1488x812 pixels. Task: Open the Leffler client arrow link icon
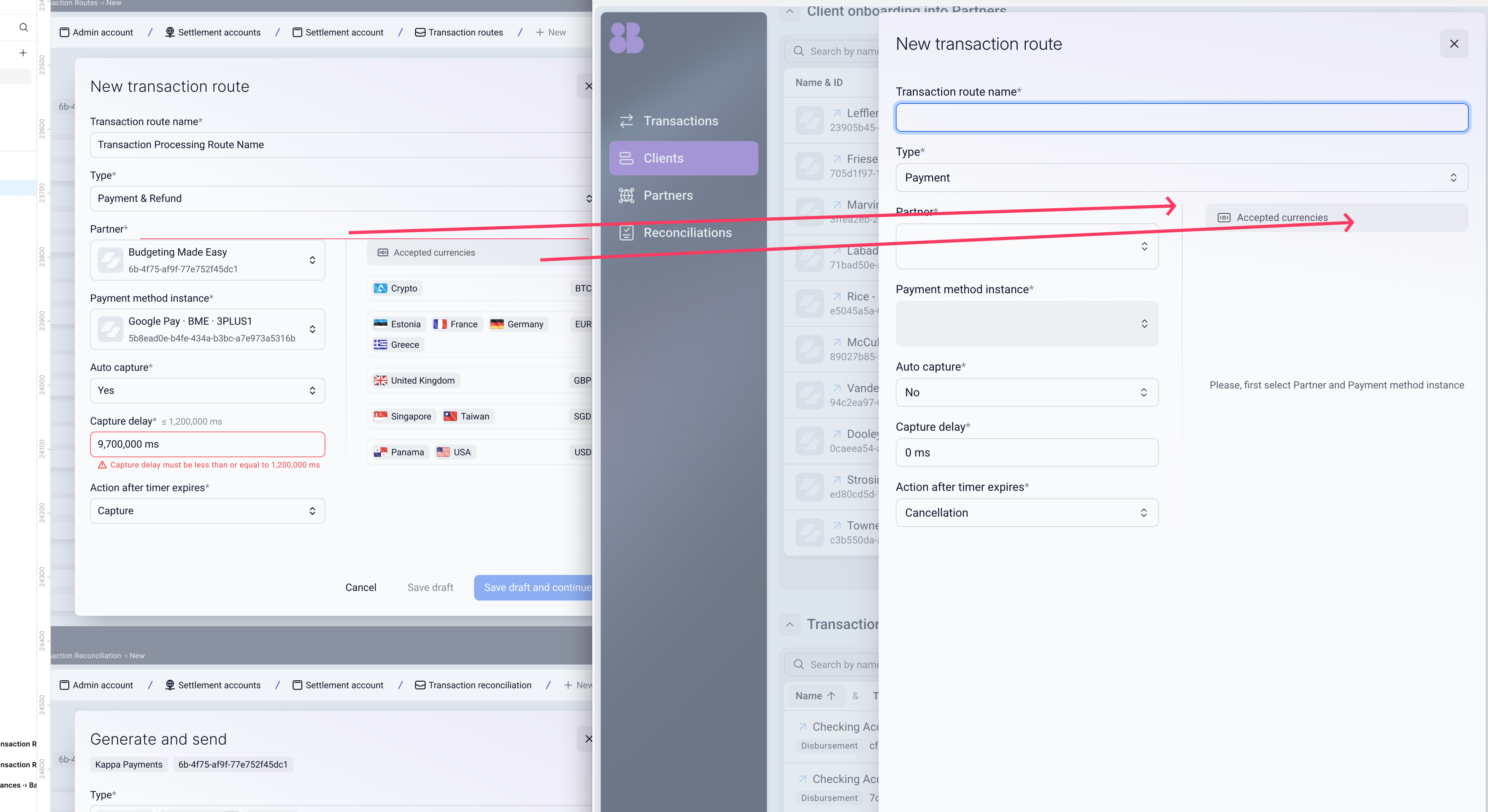click(836, 113)
